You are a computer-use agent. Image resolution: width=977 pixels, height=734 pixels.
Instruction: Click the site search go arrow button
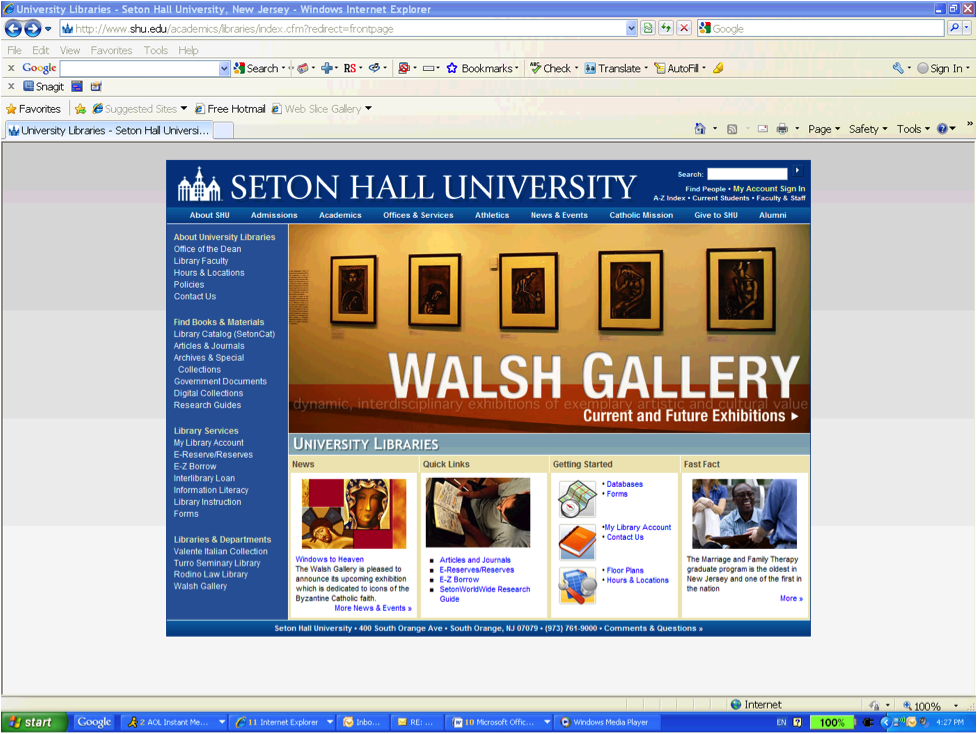coord(797,171)
